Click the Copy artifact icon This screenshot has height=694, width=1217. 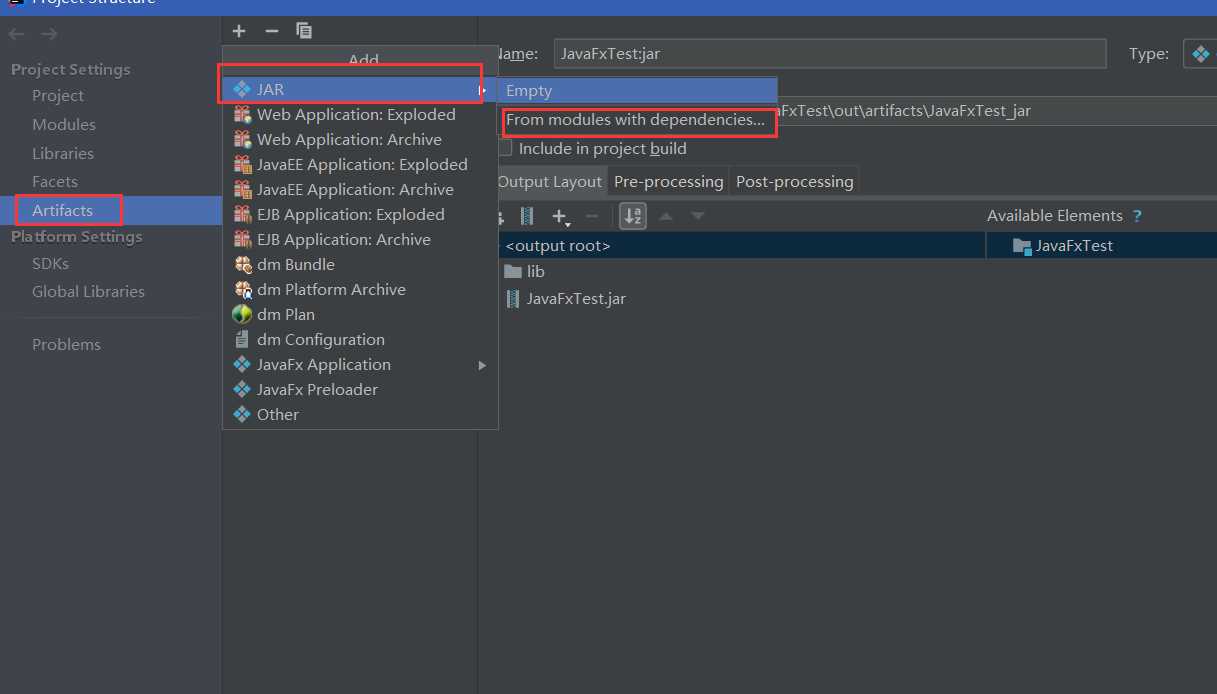coord(304,32)
